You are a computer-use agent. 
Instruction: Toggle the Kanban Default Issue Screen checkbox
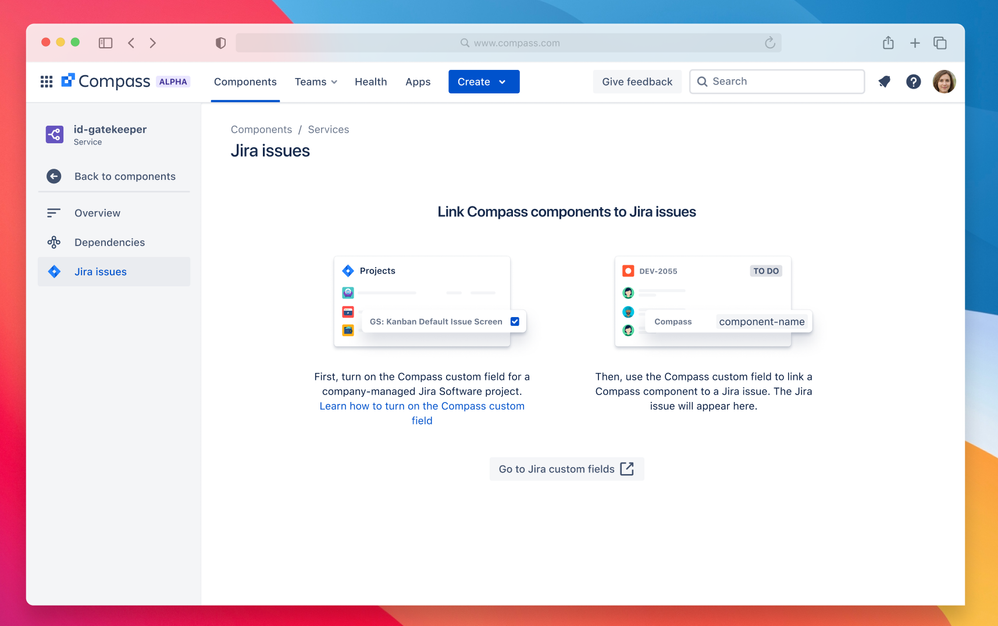click(x=515, y=322)
